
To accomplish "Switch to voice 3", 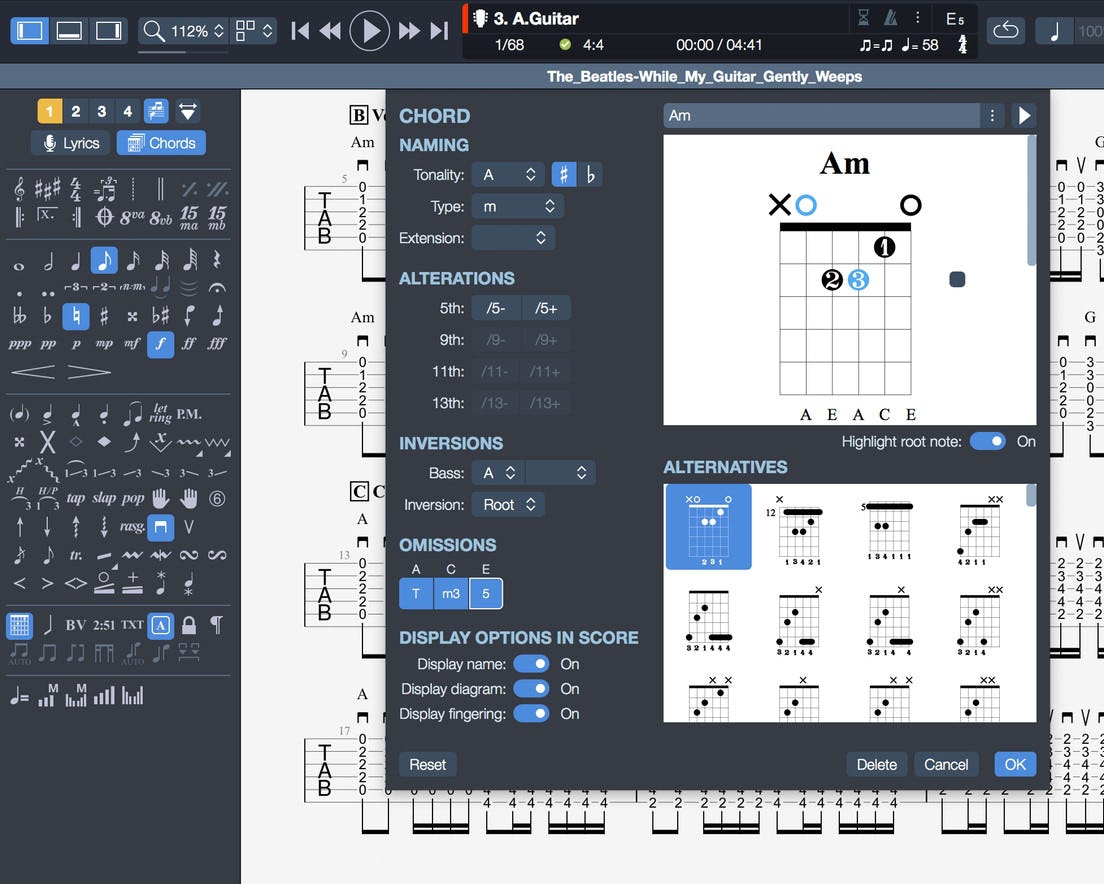I will 101,111.
